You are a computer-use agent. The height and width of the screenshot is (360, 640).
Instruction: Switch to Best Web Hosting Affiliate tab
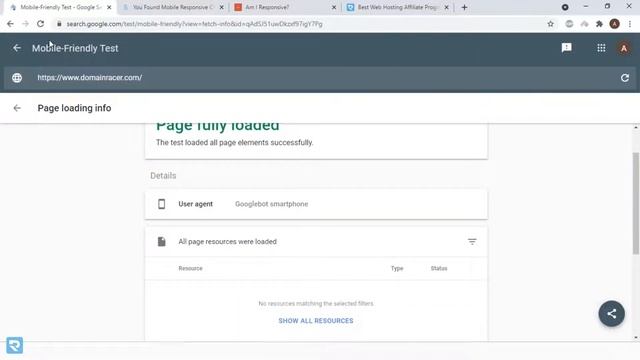coord(397,7)
